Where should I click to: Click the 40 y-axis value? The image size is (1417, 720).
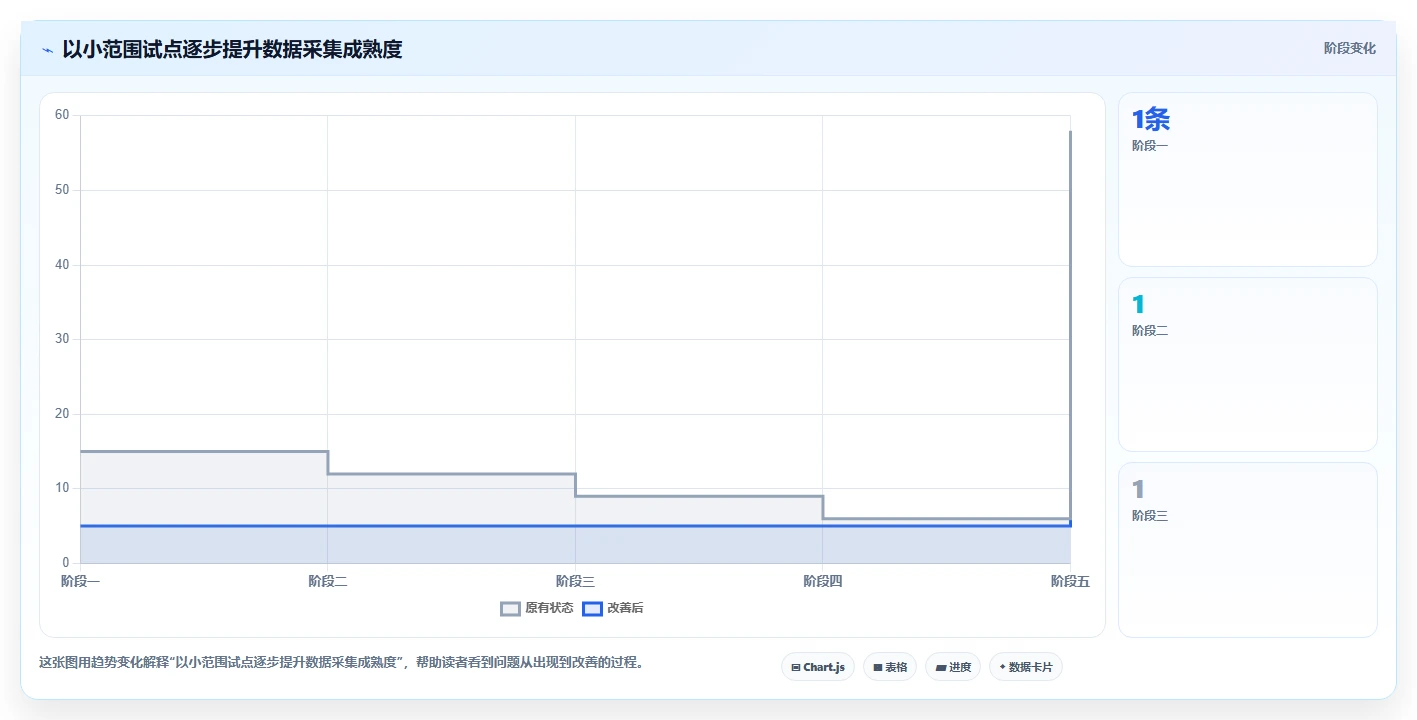coord(62,265)
